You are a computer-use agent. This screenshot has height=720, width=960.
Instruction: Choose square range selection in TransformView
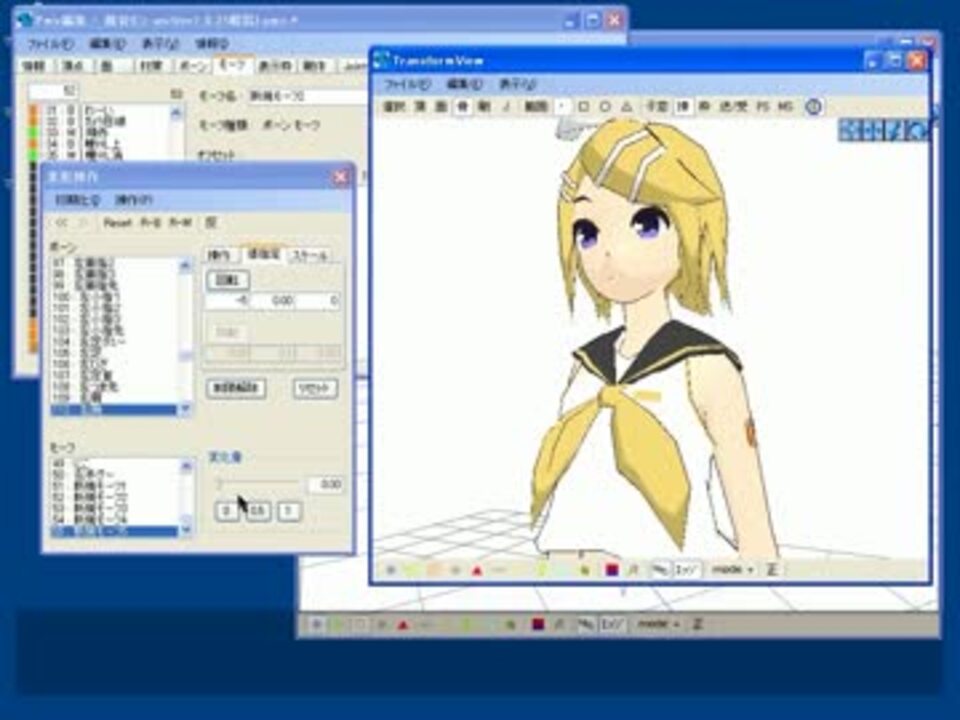[x=583, y=107]
